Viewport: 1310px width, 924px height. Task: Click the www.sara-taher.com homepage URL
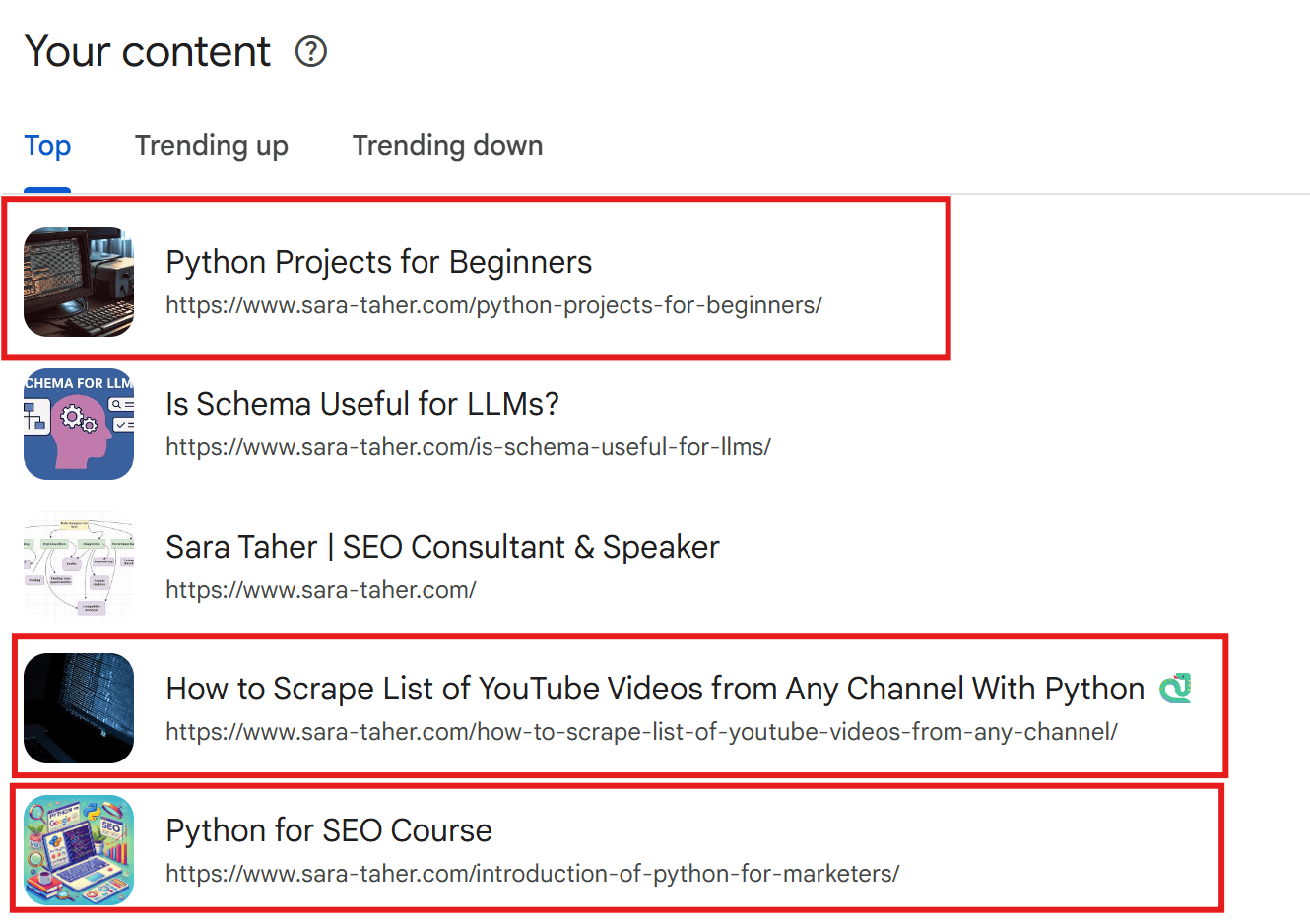(320, 590)
